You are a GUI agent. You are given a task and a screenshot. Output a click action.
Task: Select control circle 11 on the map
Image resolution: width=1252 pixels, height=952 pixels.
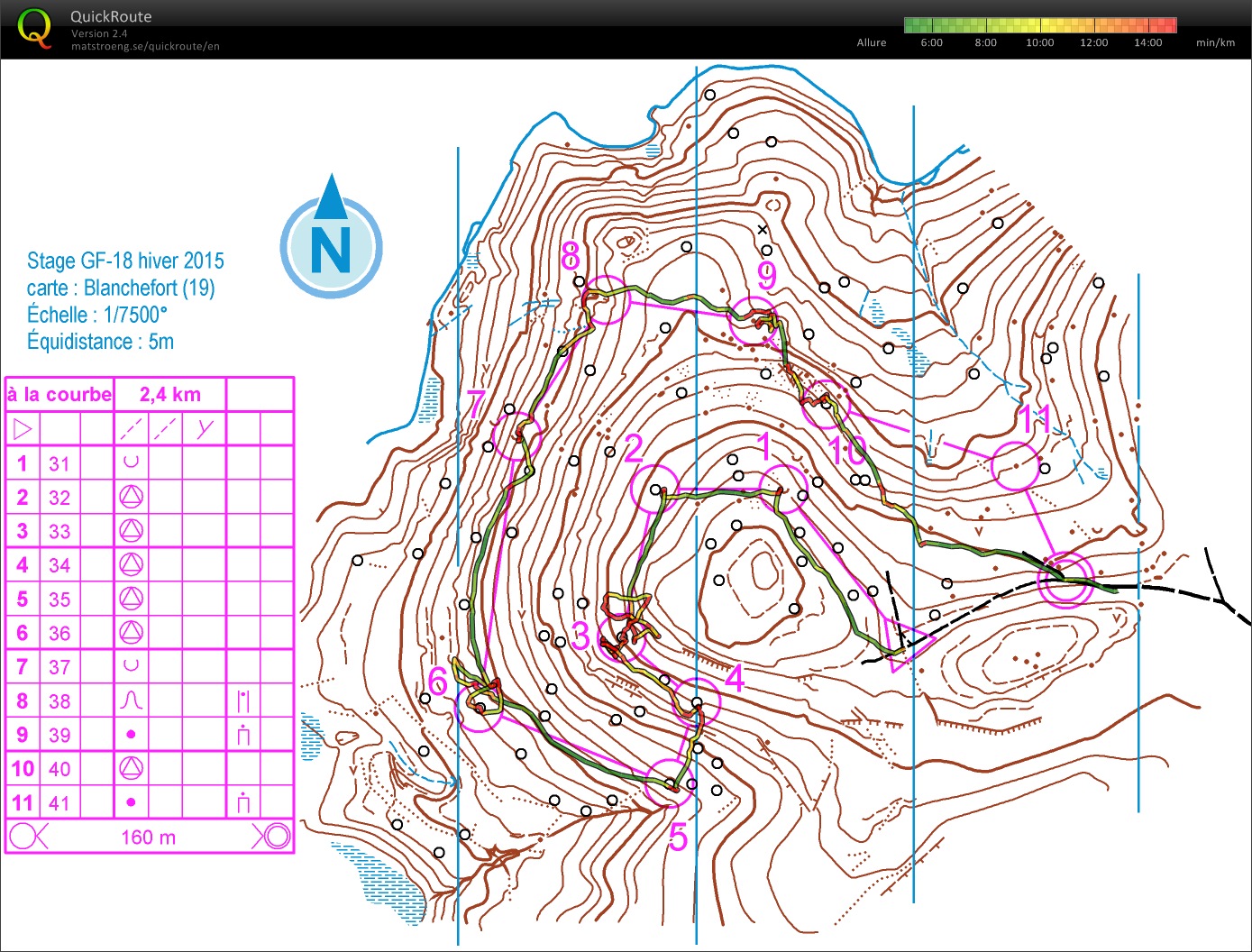pyautogui.click(x=1015, y=466)
